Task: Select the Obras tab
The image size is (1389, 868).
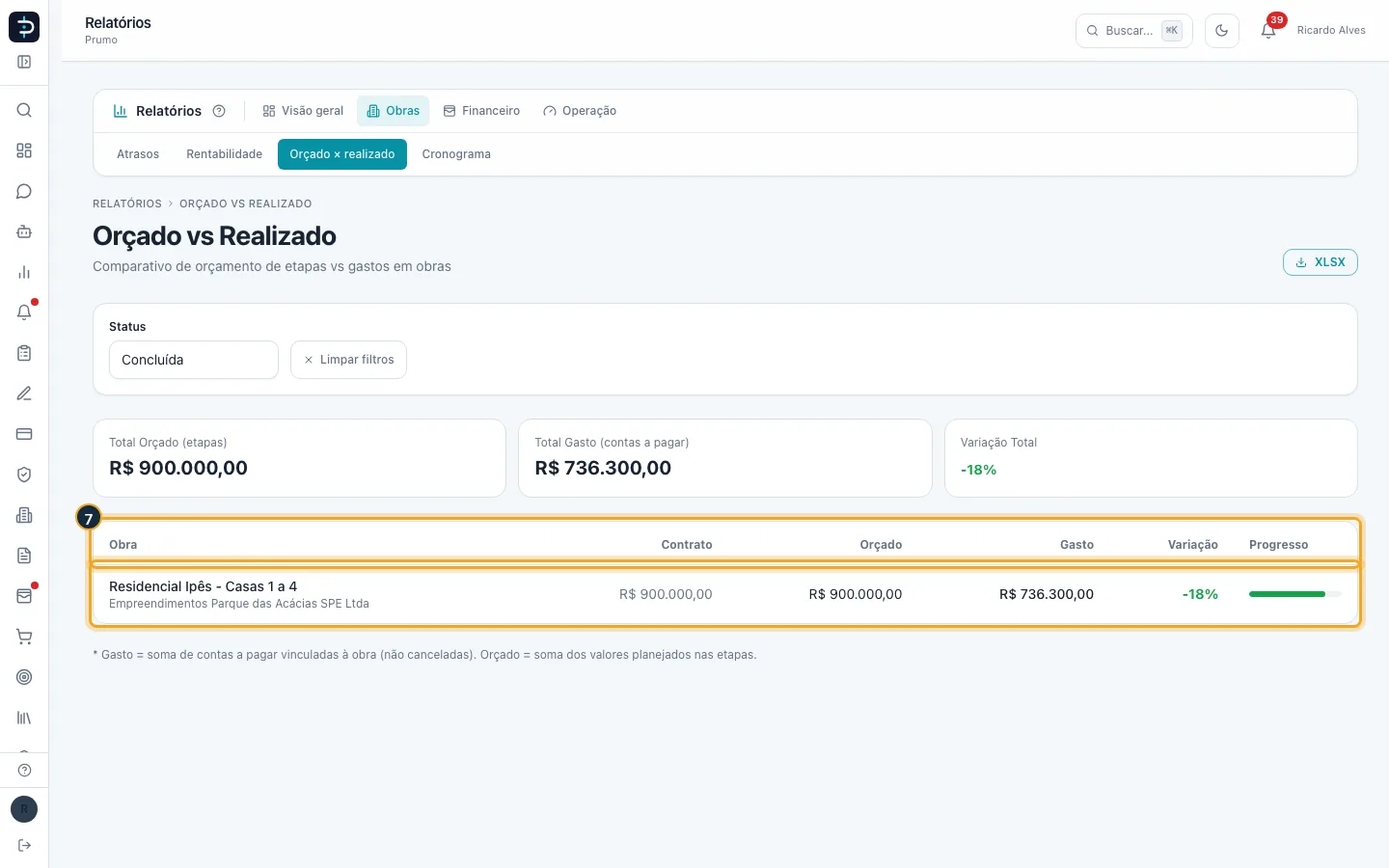Action: tap(394, 111)
